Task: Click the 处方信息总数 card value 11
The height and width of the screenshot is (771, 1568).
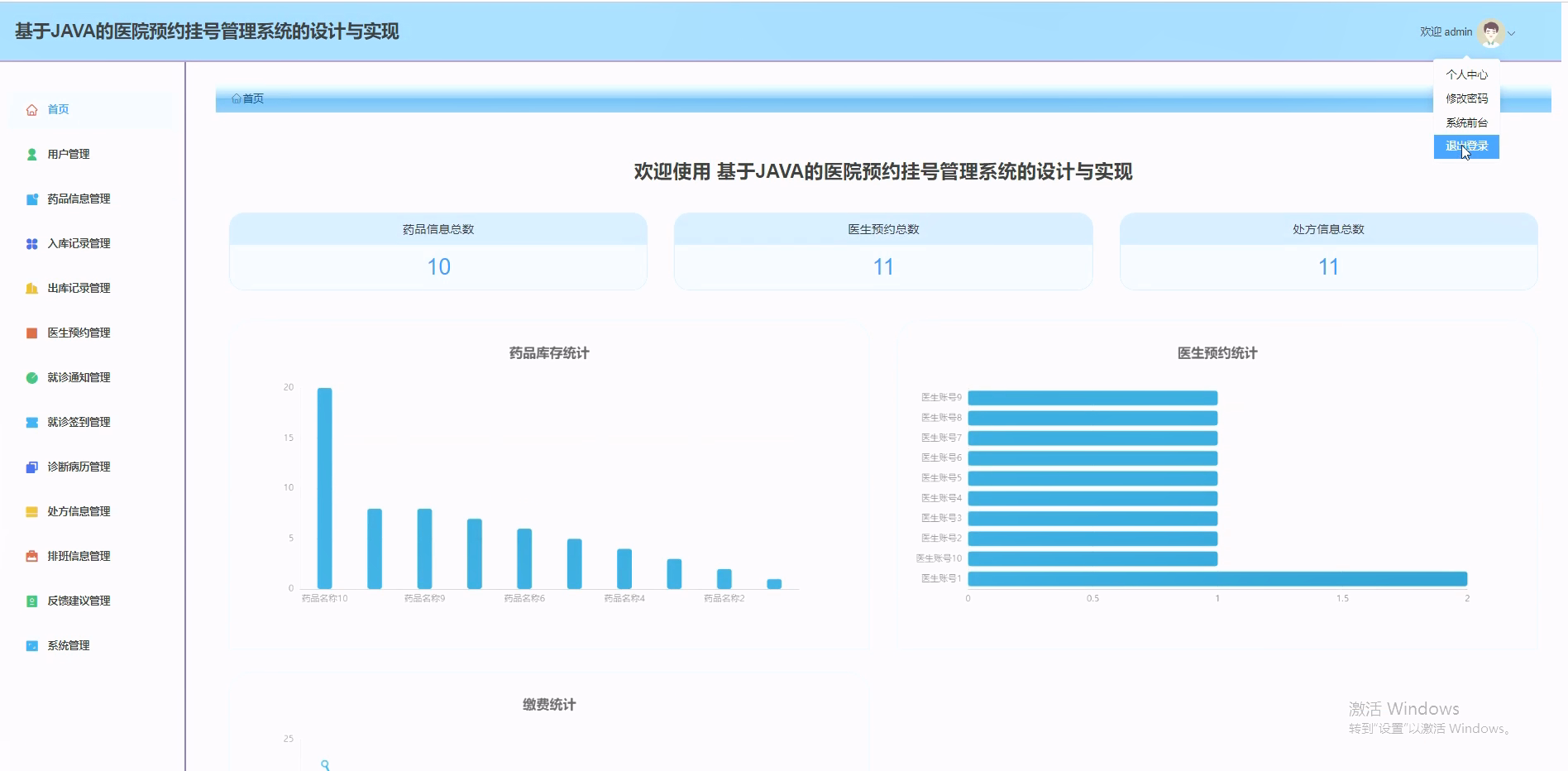Action: (1328, 267)
